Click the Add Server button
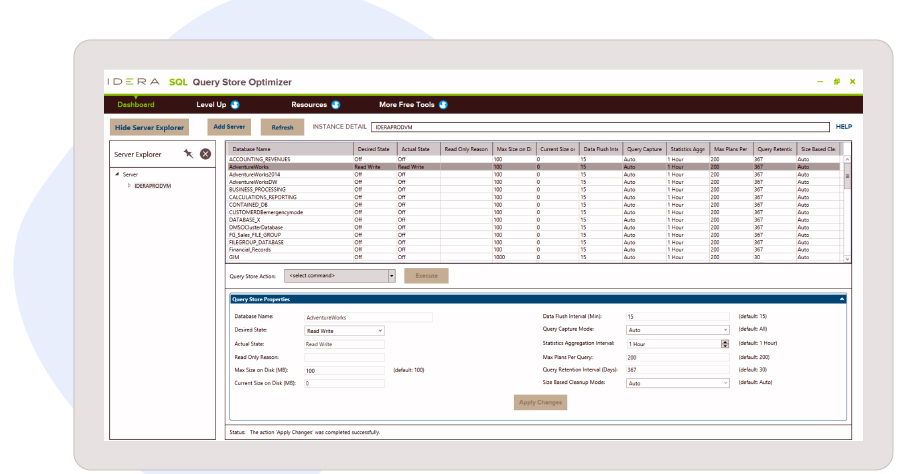The image size is (900, 474). pyautogui.click(x=230, y=127)
